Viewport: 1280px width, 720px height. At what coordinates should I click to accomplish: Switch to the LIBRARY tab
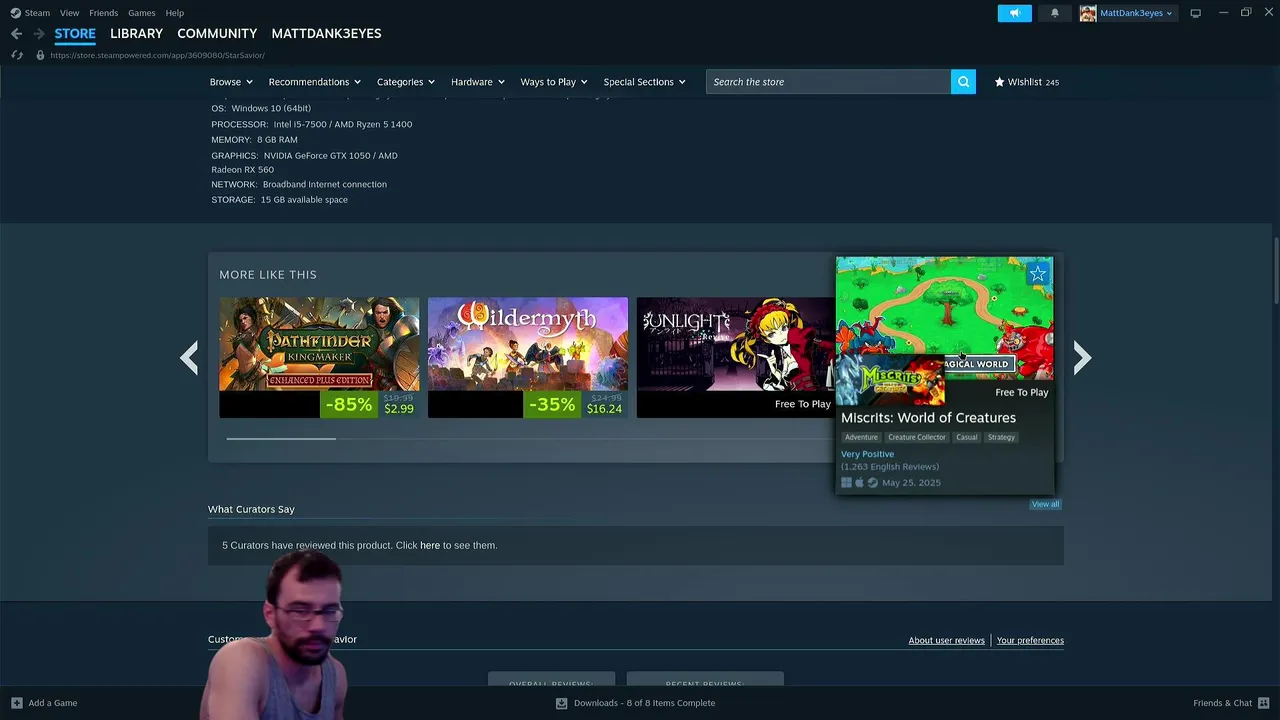click(136, 33)
